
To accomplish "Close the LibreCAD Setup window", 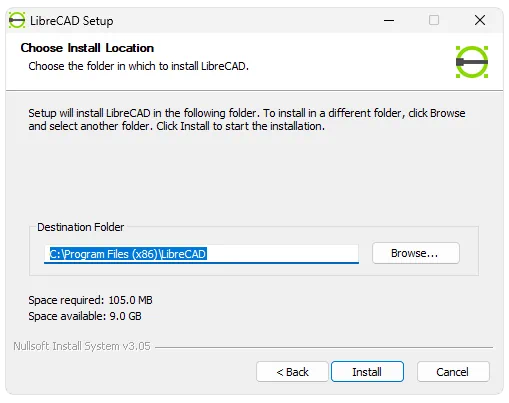I will [x=480, y=20].
